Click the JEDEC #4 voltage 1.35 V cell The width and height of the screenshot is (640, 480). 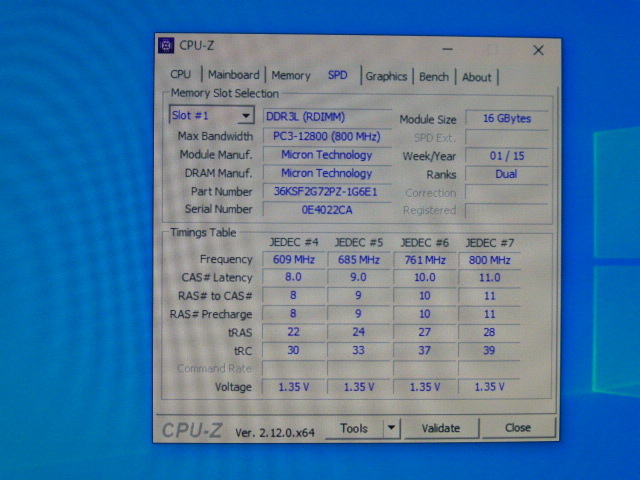(293, 387)
